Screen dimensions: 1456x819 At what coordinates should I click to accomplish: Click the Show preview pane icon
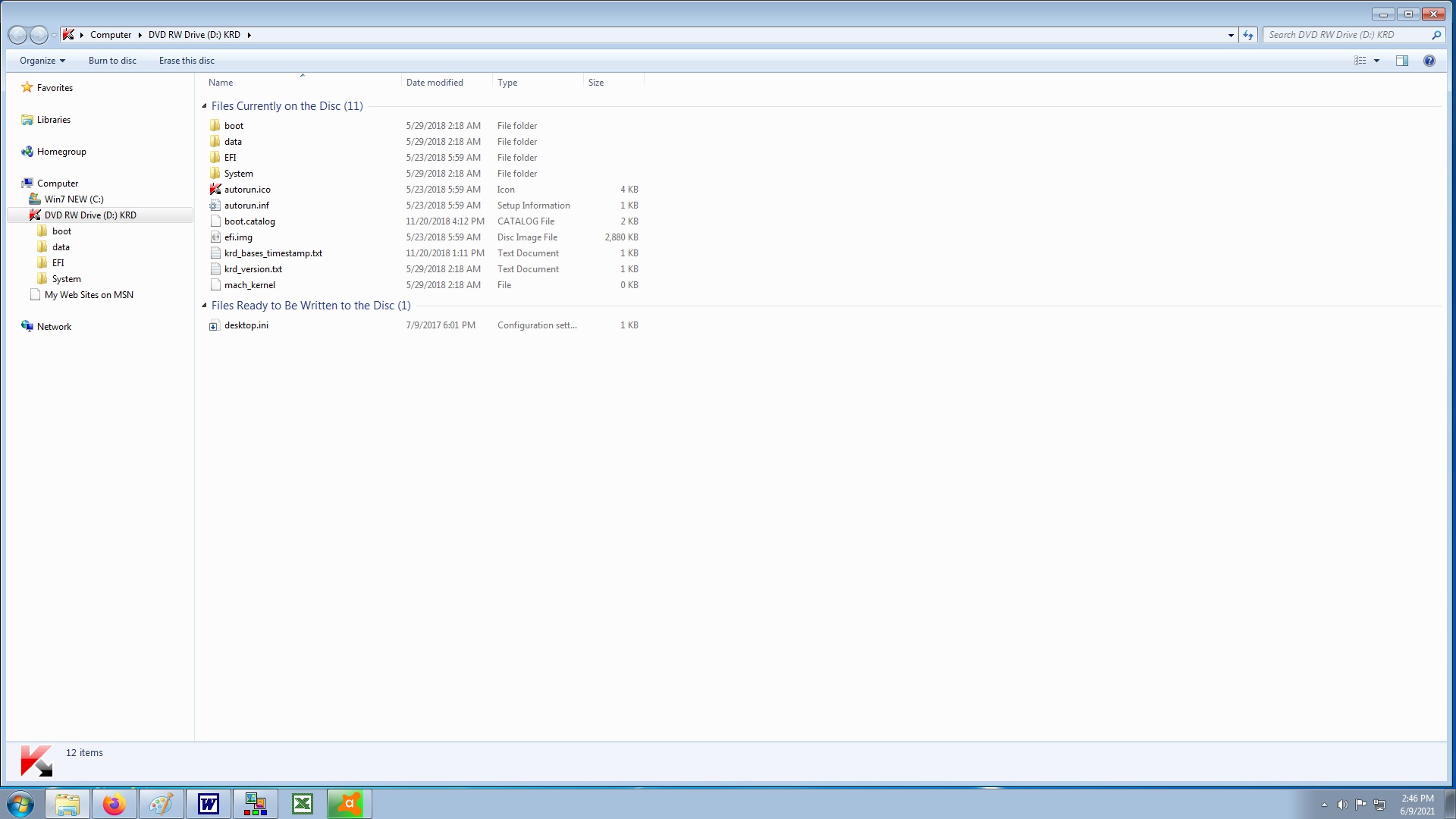pos(1401,61)
